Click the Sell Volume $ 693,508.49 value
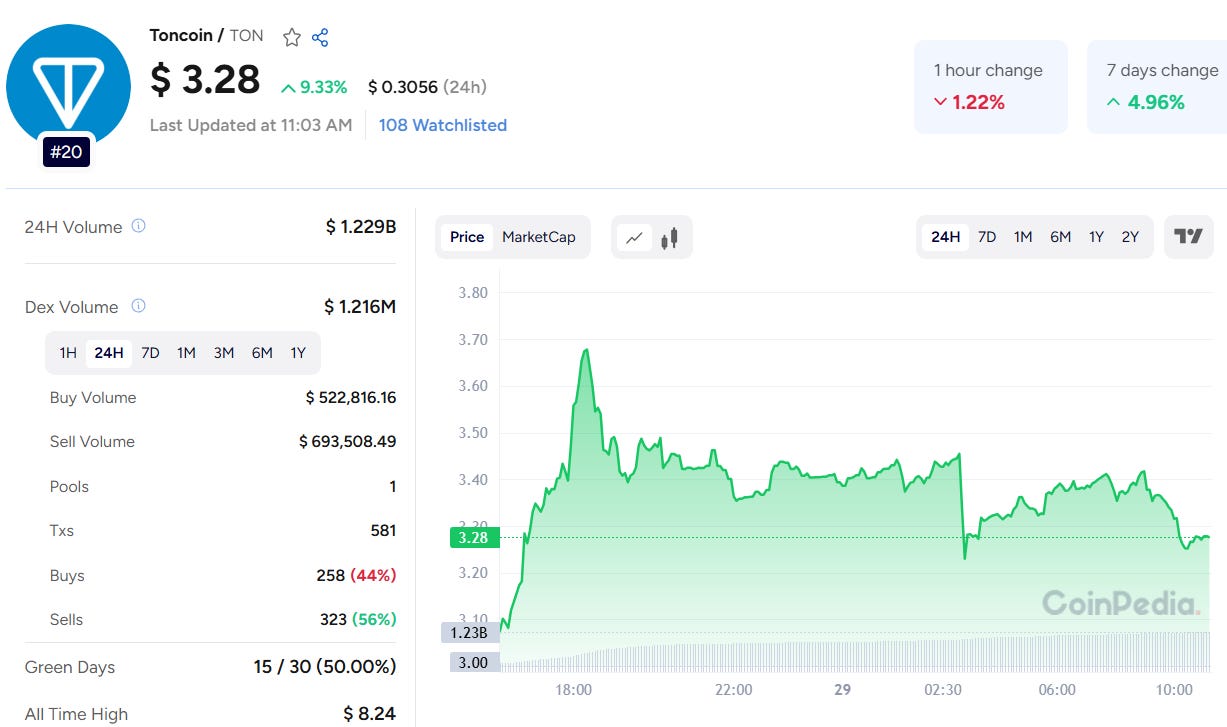This screenshot has height=727, width=1227. (x=348, y=442)
